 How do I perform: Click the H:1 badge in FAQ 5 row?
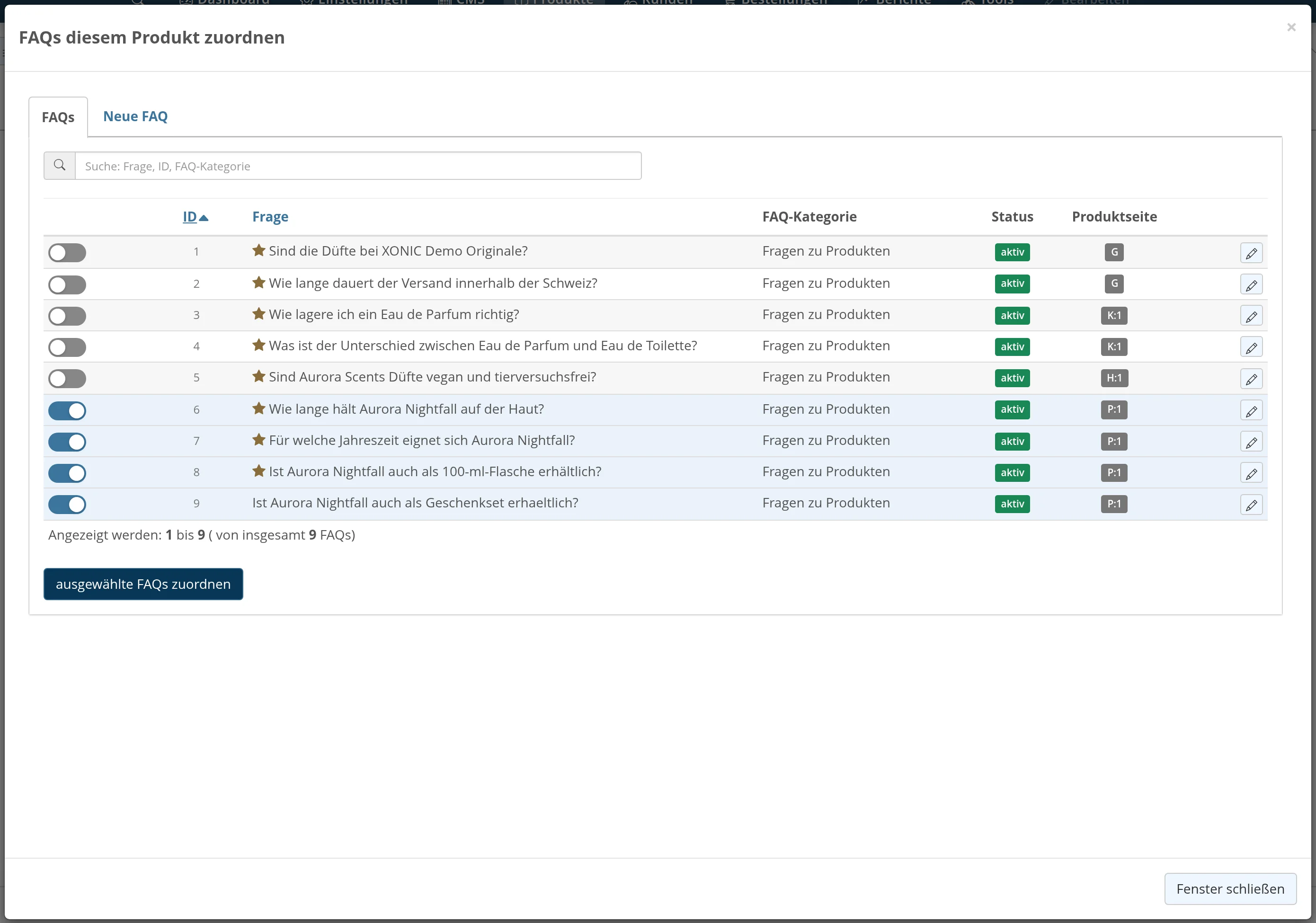[x=1114, y=378]
